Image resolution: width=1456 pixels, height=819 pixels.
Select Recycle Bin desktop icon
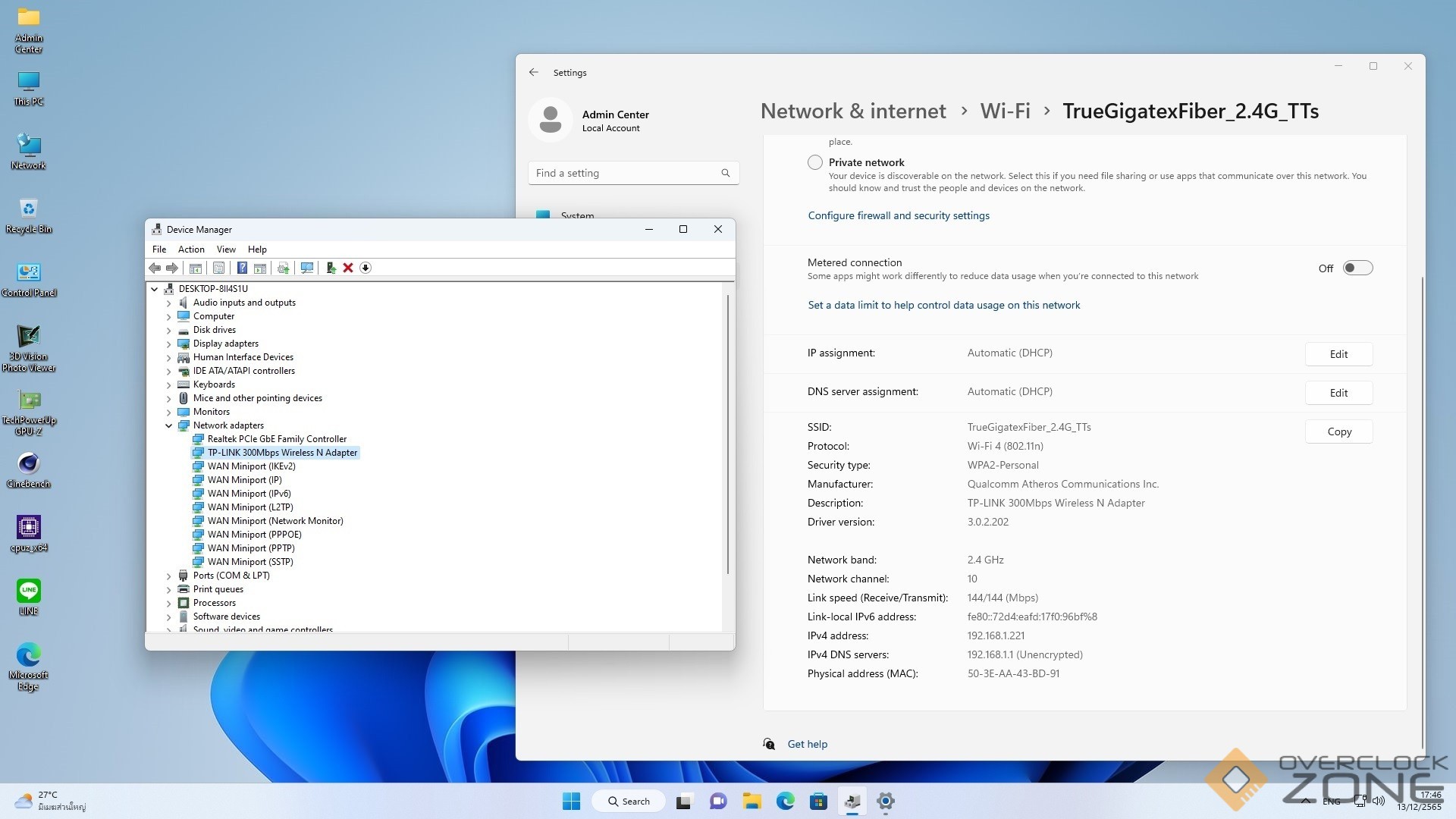(x=29, y=216)
